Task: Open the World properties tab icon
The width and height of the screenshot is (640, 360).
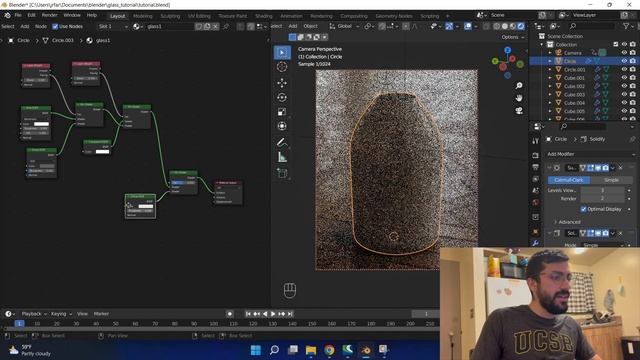Action: (536, 202)
